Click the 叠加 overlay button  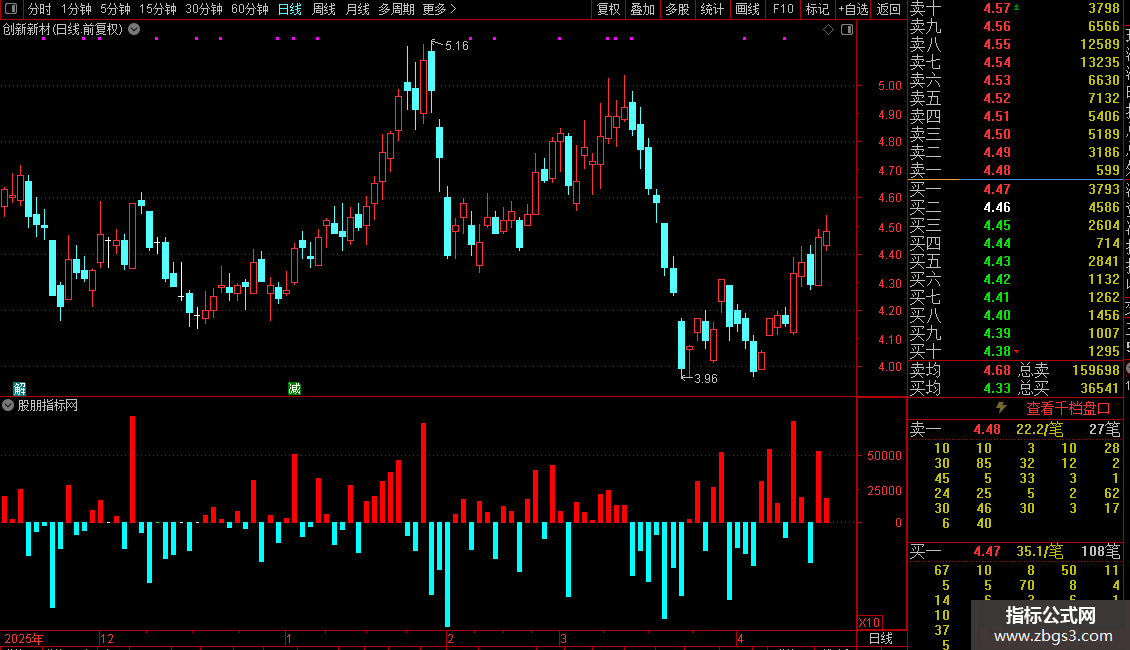(642, 9)
